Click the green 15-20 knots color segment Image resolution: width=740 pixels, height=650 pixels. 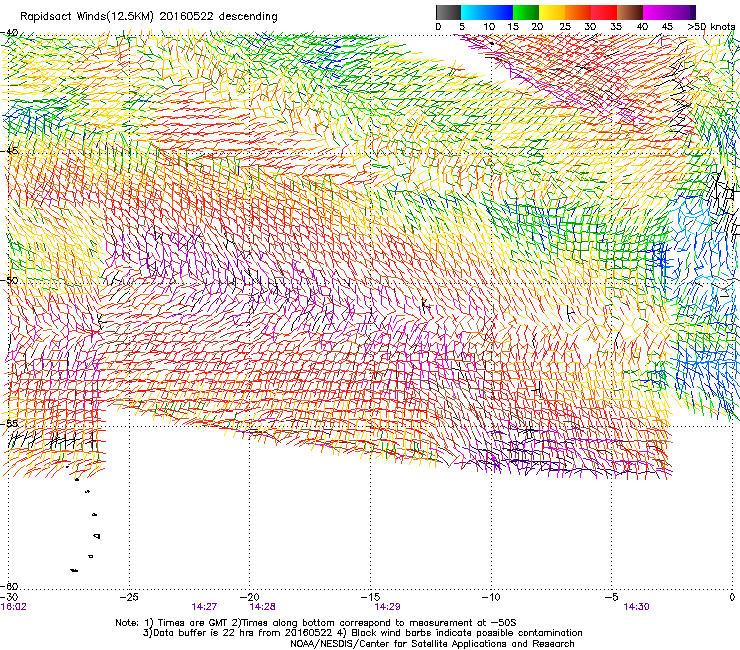point(526,12)
